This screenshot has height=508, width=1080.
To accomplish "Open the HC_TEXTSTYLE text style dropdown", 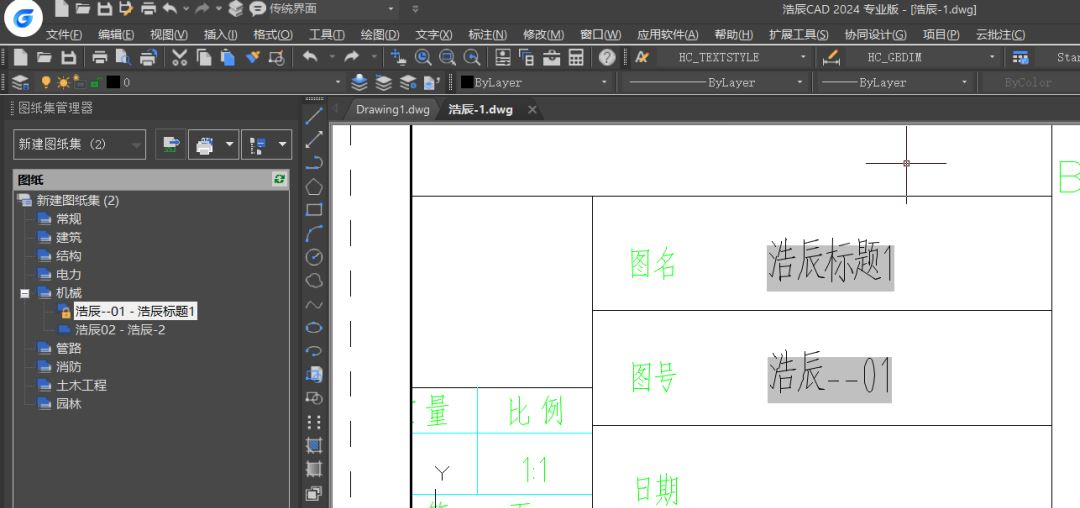I will [x=733, y=57].
